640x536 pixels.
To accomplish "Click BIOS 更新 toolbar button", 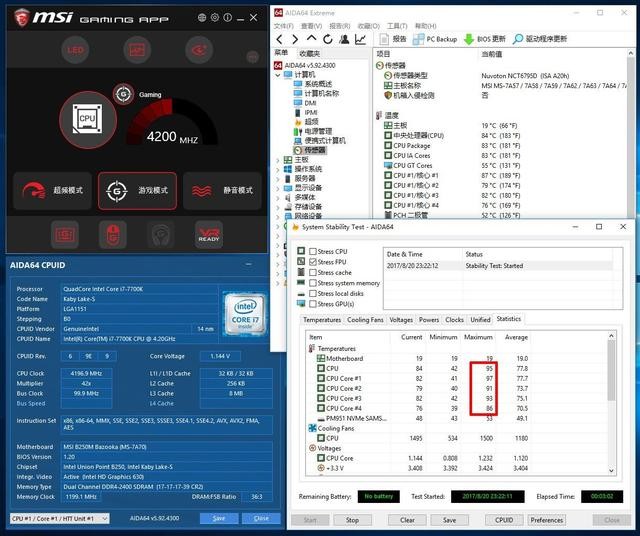I will click(485, 39).
